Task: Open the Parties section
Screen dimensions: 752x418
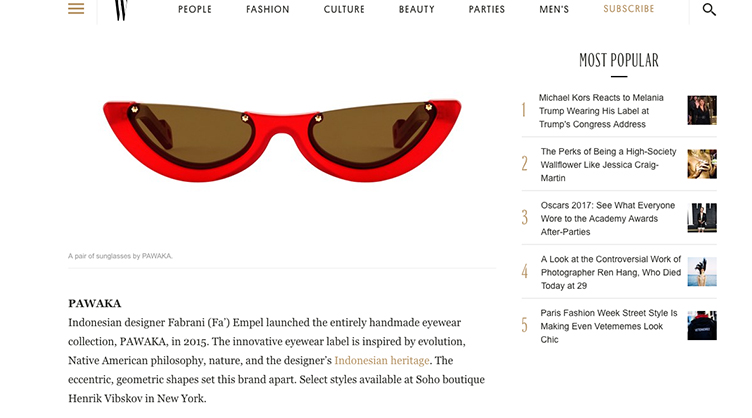Action: click(486, 9)
